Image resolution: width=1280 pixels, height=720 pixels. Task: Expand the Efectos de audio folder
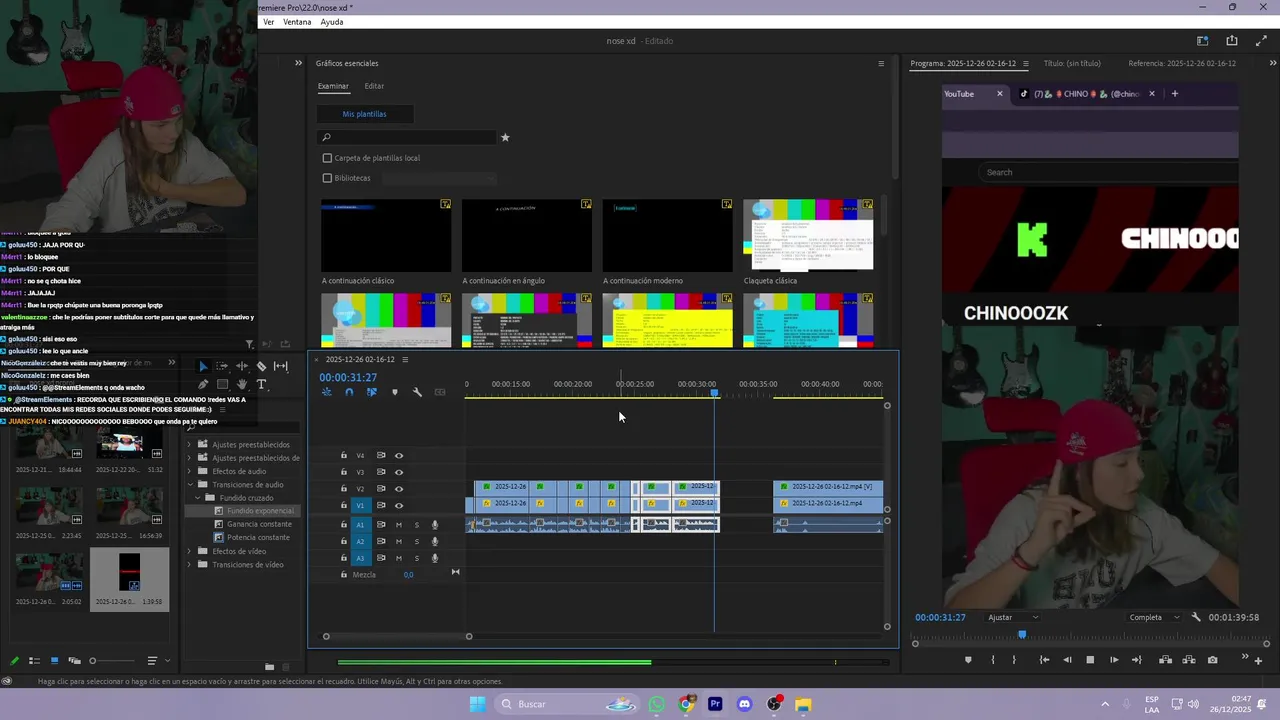coord(190,471)
